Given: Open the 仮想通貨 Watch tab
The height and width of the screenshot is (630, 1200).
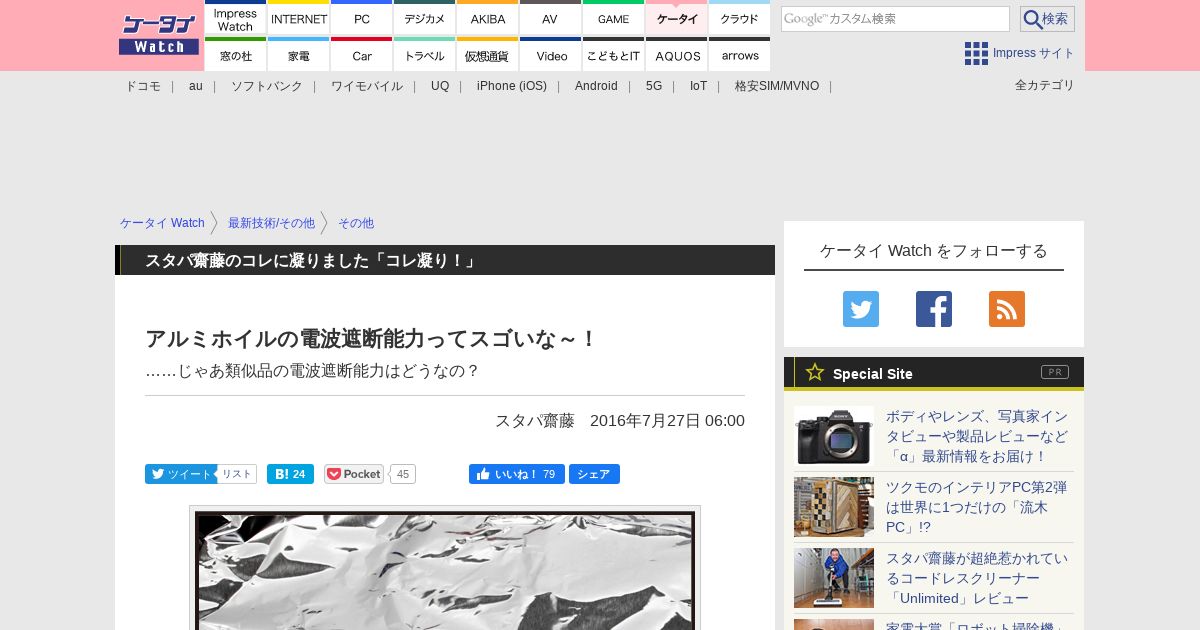Looking at the screenshot, I should click(488, 54).
